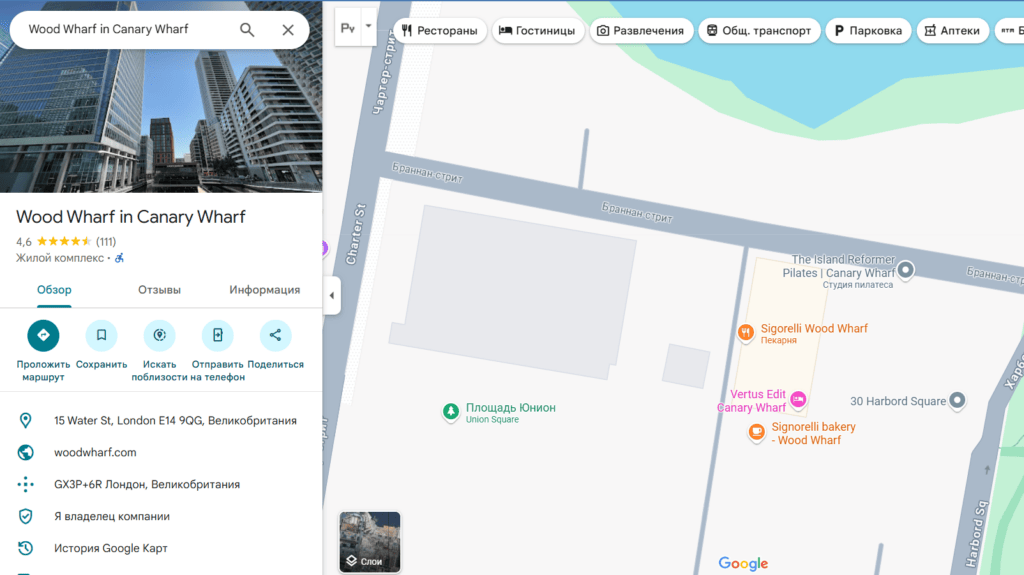Click the Vertus Edit Canary Wharf hotel marker
Screen dimensions: 1024x575
click(x=798, y=399)
